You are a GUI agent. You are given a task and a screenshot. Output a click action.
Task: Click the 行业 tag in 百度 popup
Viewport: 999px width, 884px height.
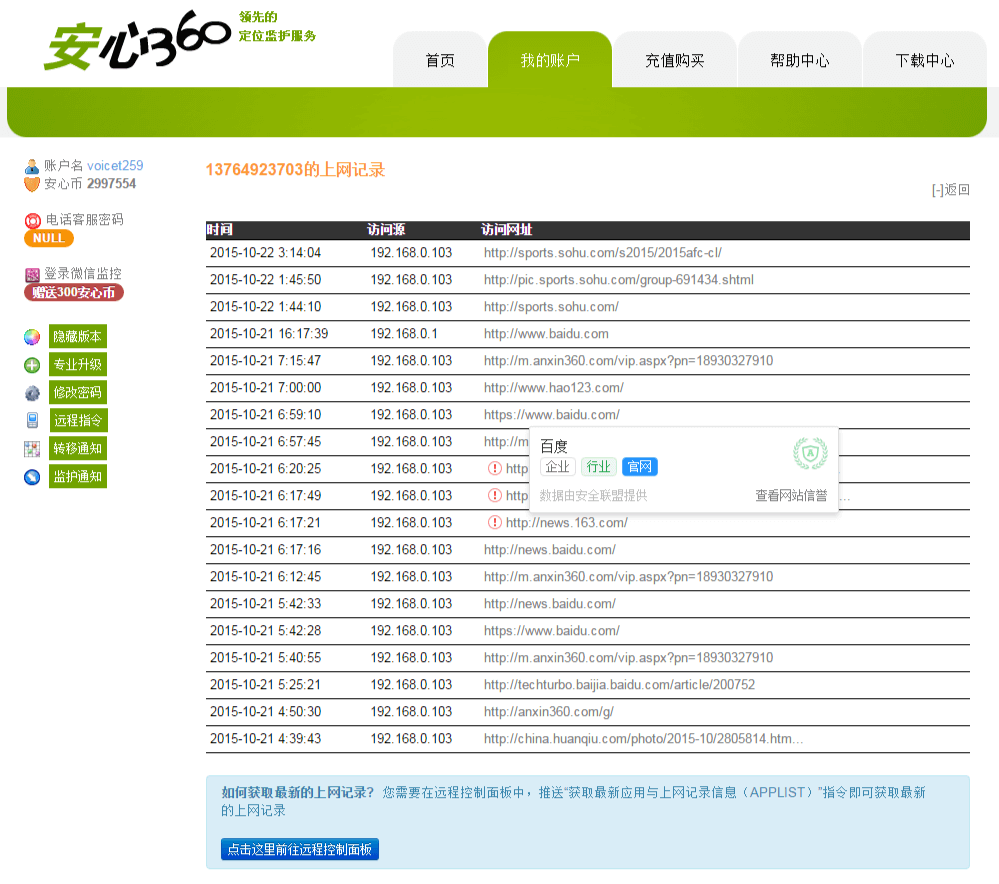point(598,467)
